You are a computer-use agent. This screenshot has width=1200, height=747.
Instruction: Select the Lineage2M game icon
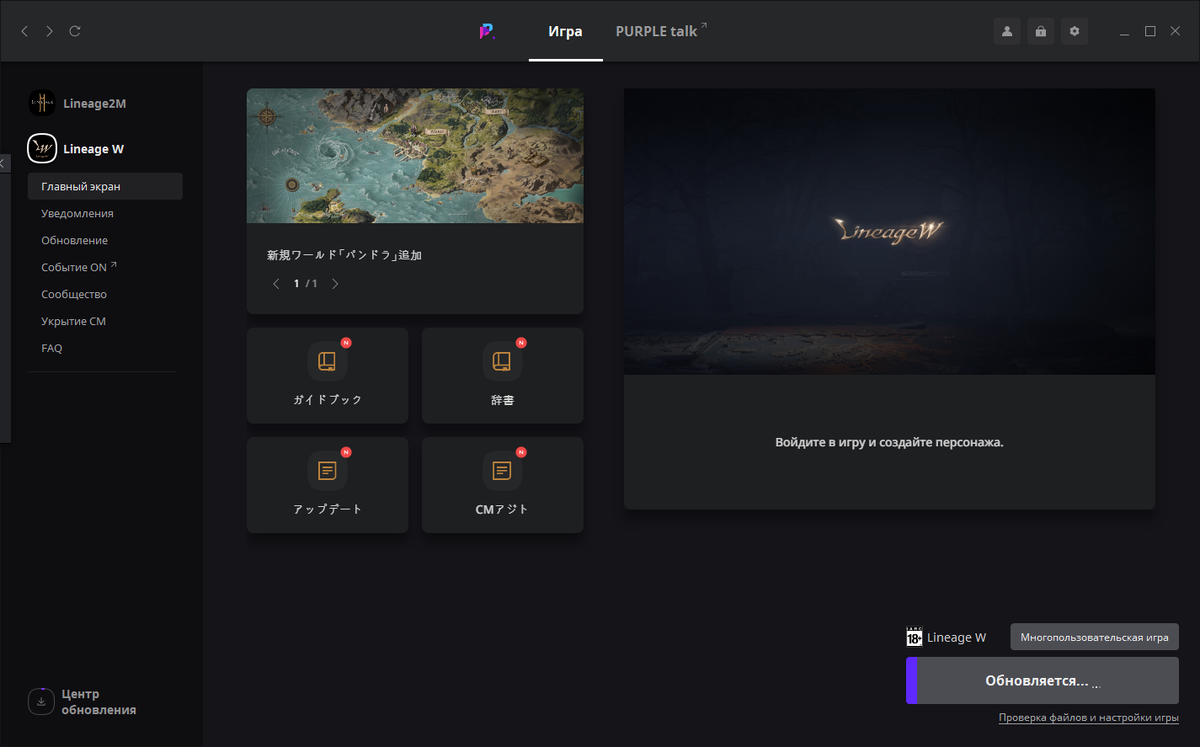[x=42, y=103]
